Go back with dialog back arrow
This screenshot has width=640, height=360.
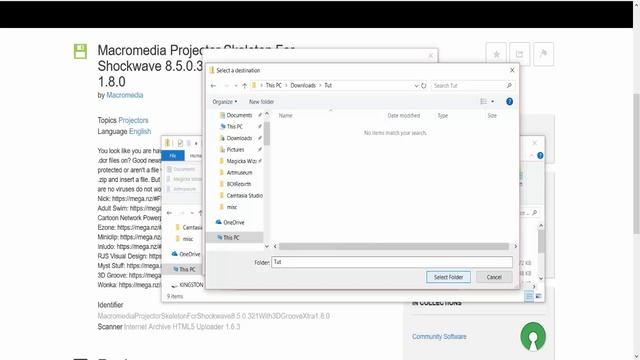pyautogui.click(x=213, y=86)
